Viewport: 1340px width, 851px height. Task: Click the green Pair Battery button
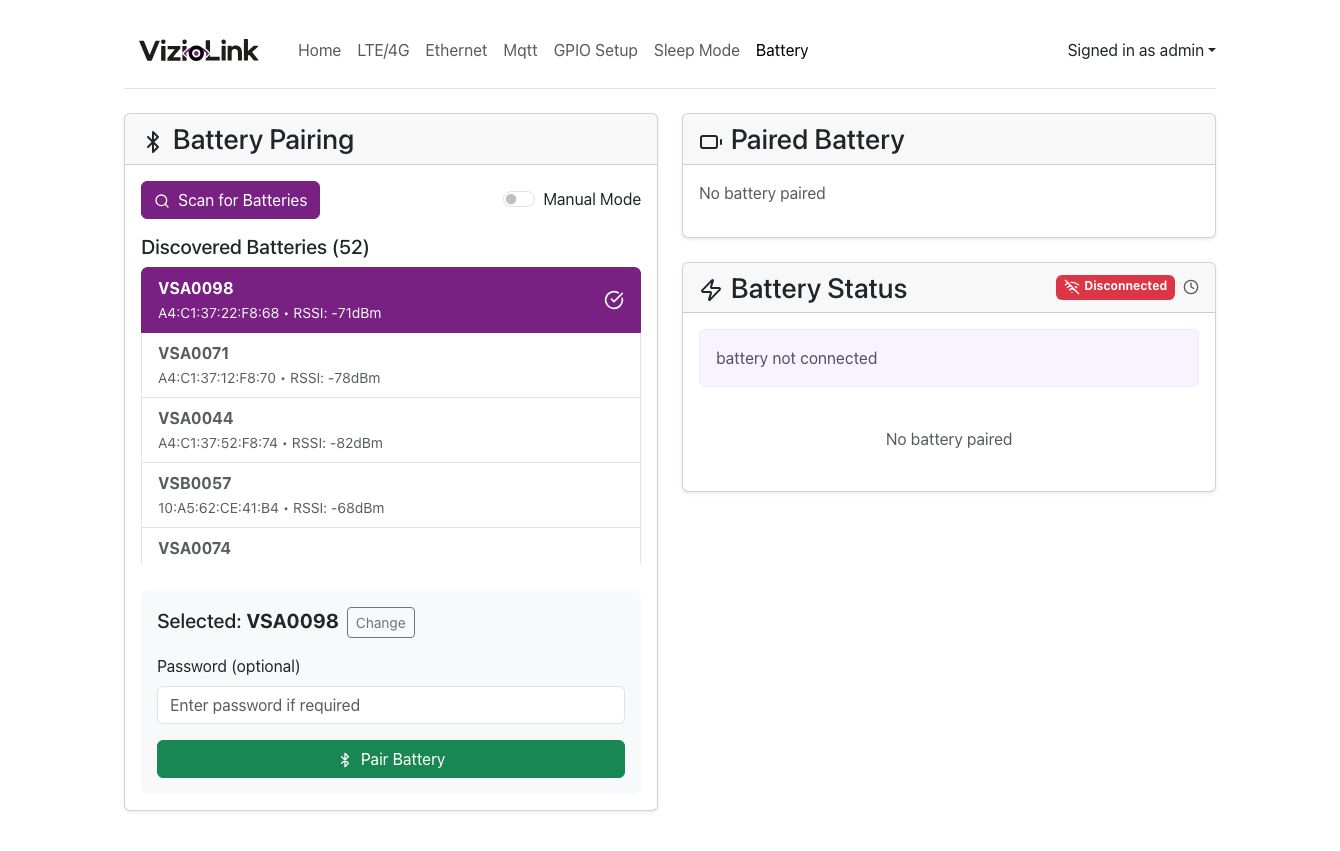391,759
